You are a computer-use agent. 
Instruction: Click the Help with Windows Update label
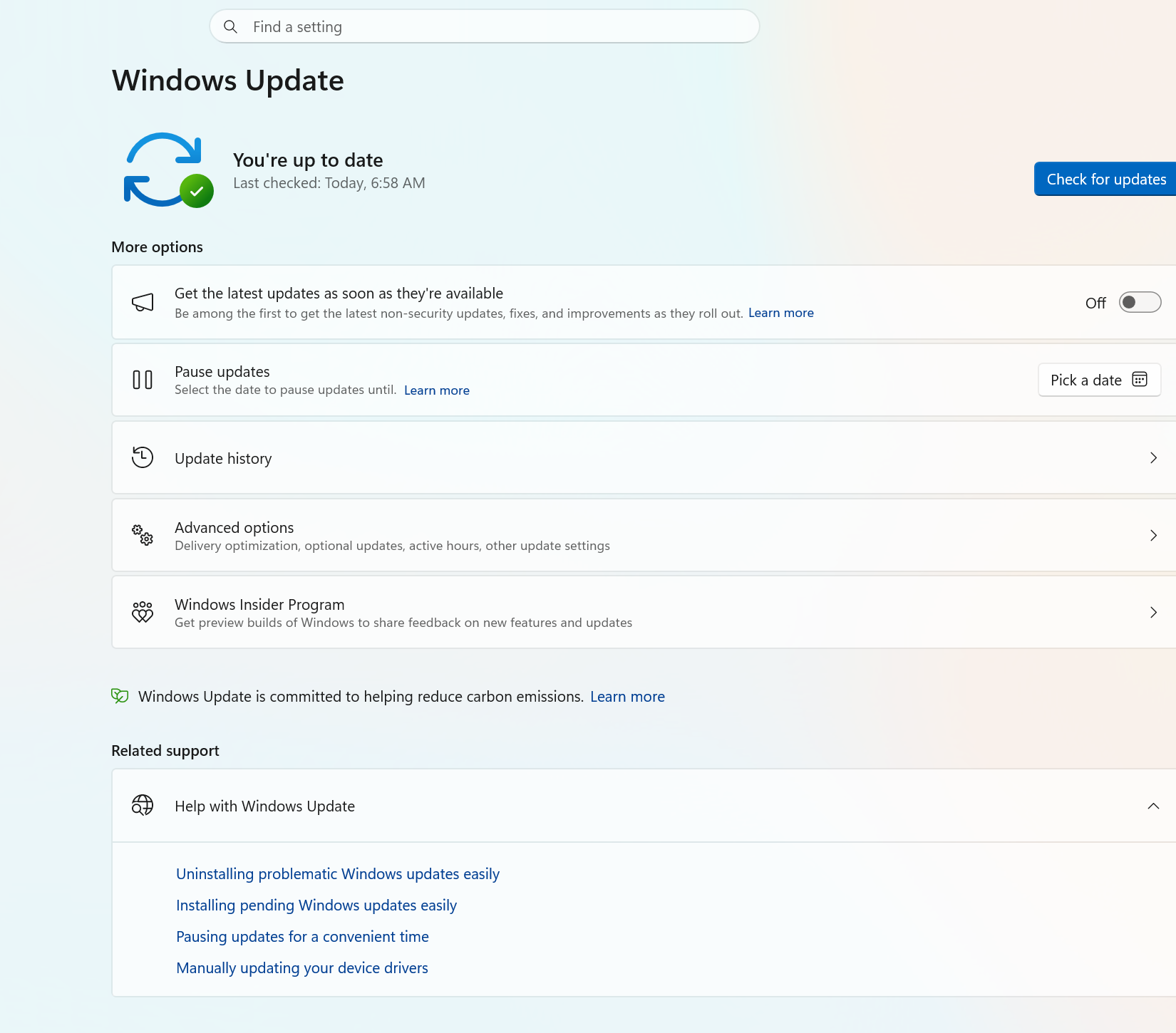tap(264, 806)
